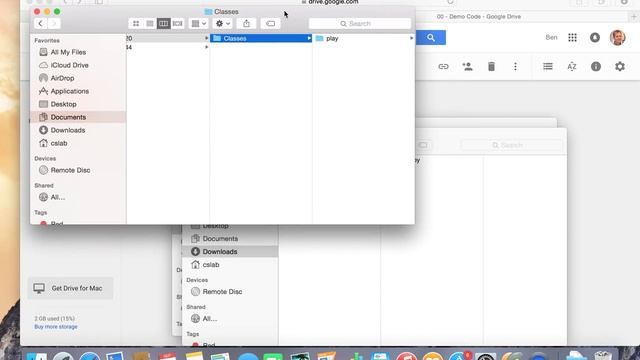Open the Google account profile picture
The image size is (640, 360).
[618, 38]
